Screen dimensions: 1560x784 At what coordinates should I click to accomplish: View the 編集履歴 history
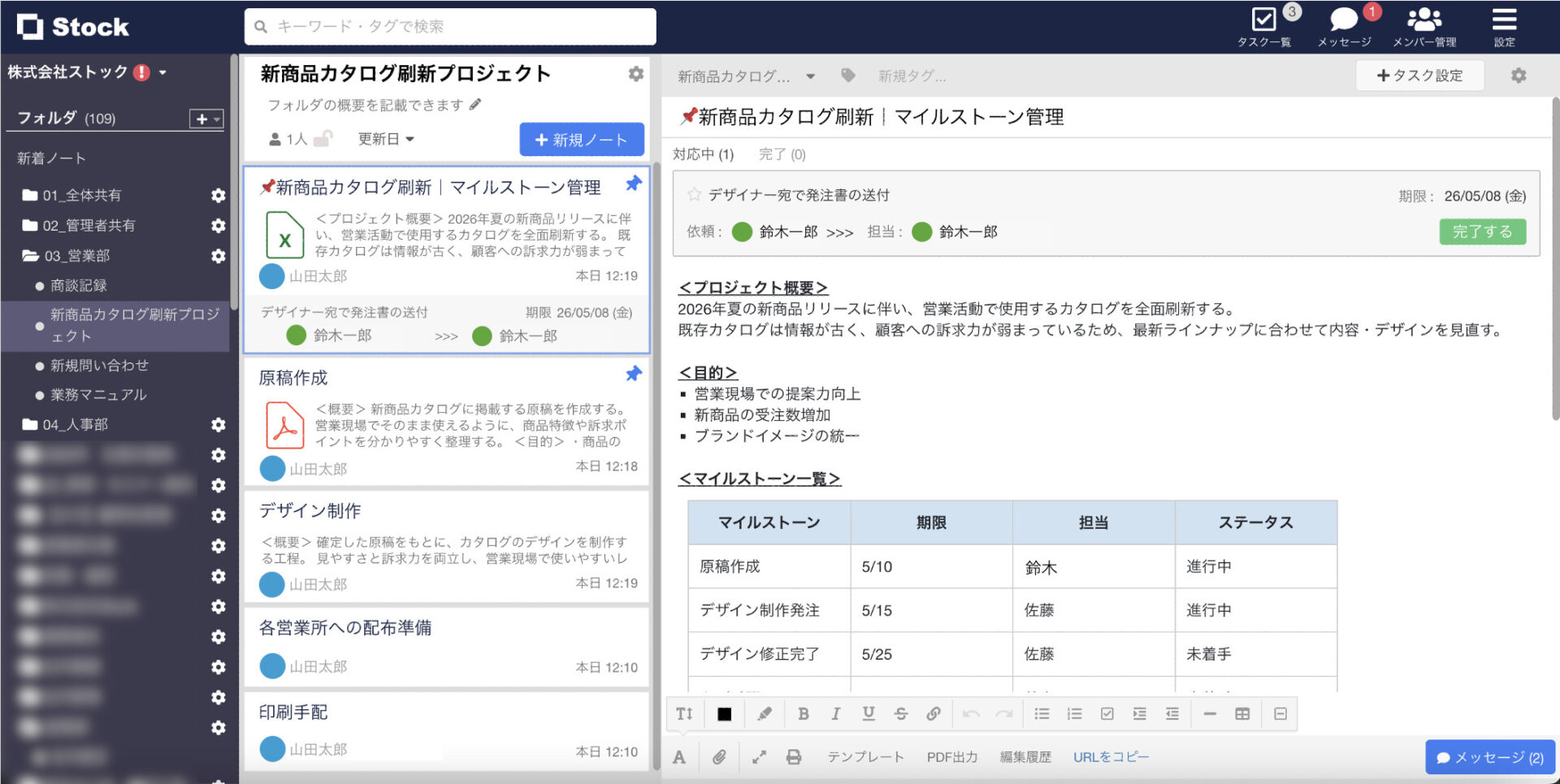[x=1025, y=757]
